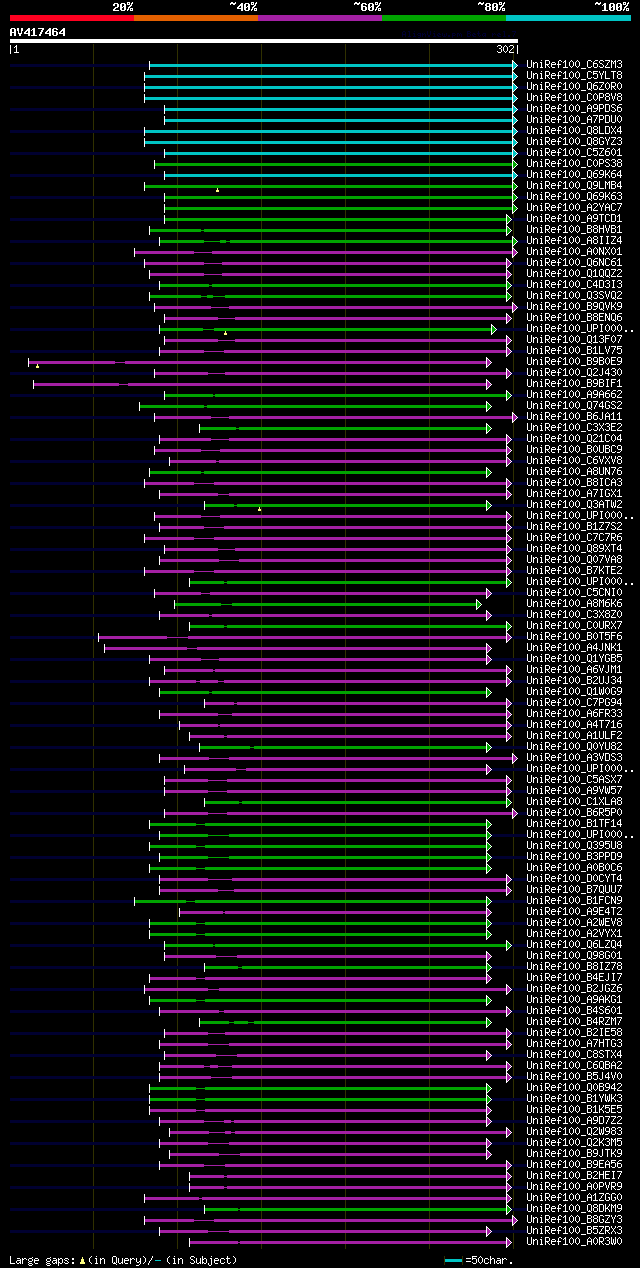This screenshot has height=1268, width=640.
Task: Open hit UniRef100_B1FCN9
Action: (x=574, y=900)
